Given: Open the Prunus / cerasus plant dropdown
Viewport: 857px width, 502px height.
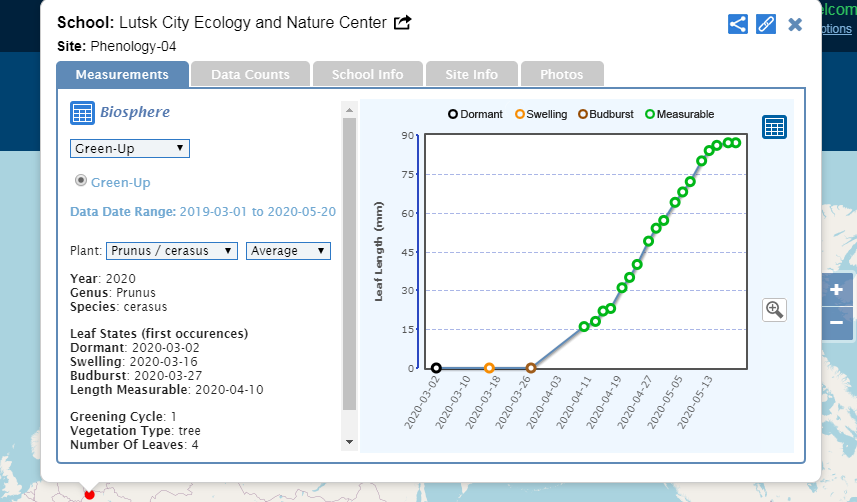Looking at the screenshot, I should [172, 251].
